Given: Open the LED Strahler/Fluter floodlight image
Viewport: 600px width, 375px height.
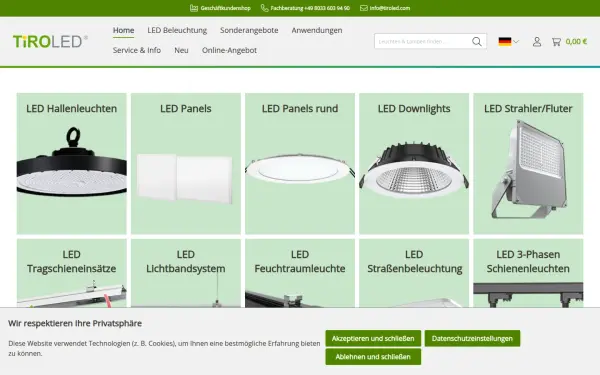Looking at the screenshot, I should coord(528,169).
